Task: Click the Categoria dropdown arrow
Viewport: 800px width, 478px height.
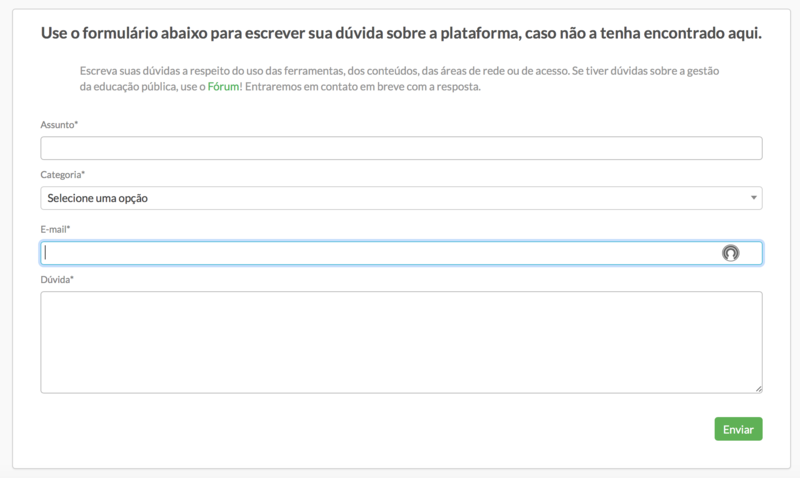Action: (753, 198)
